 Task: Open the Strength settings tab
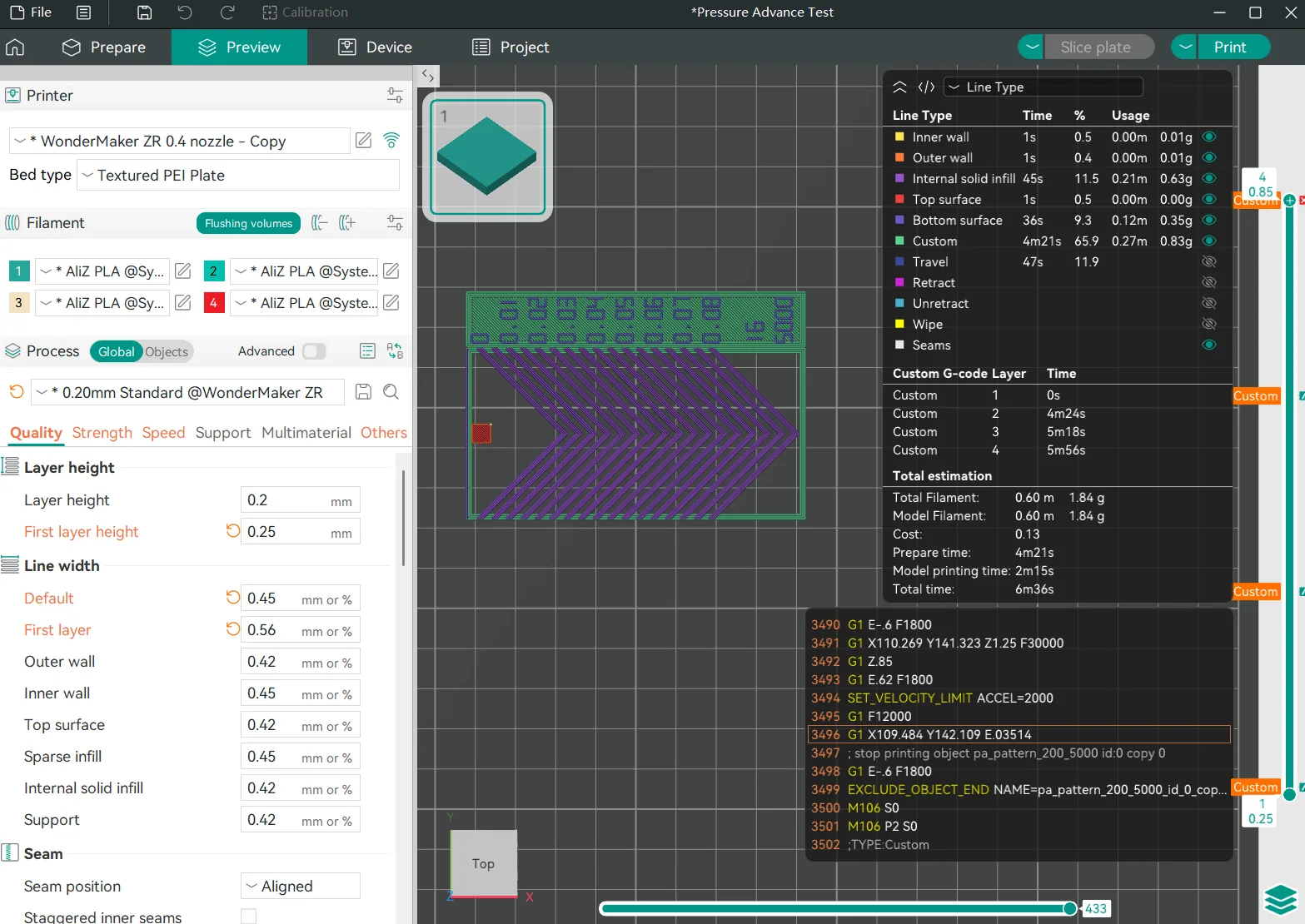click(x=102, y=433)
